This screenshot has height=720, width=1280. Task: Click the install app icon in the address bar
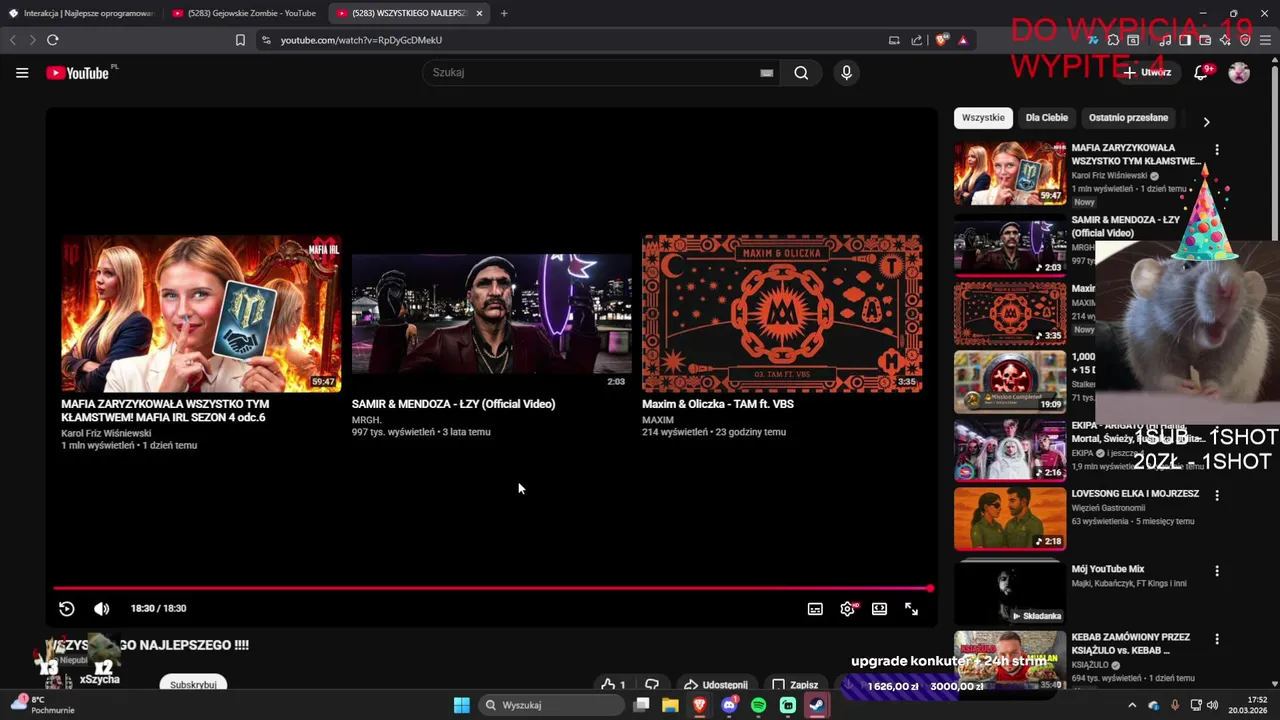click(894, 40)
